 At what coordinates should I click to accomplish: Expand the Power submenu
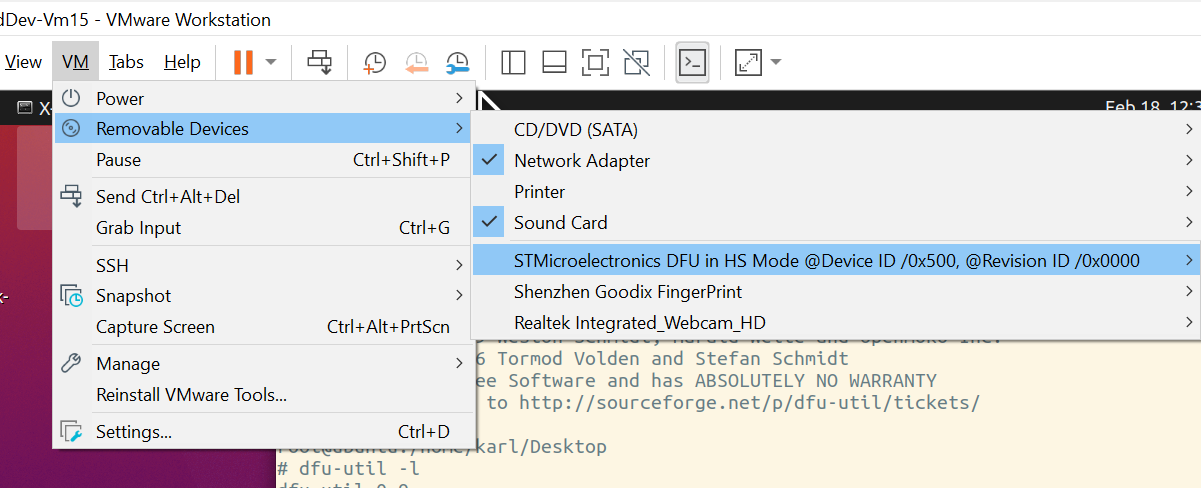(264, 99)
